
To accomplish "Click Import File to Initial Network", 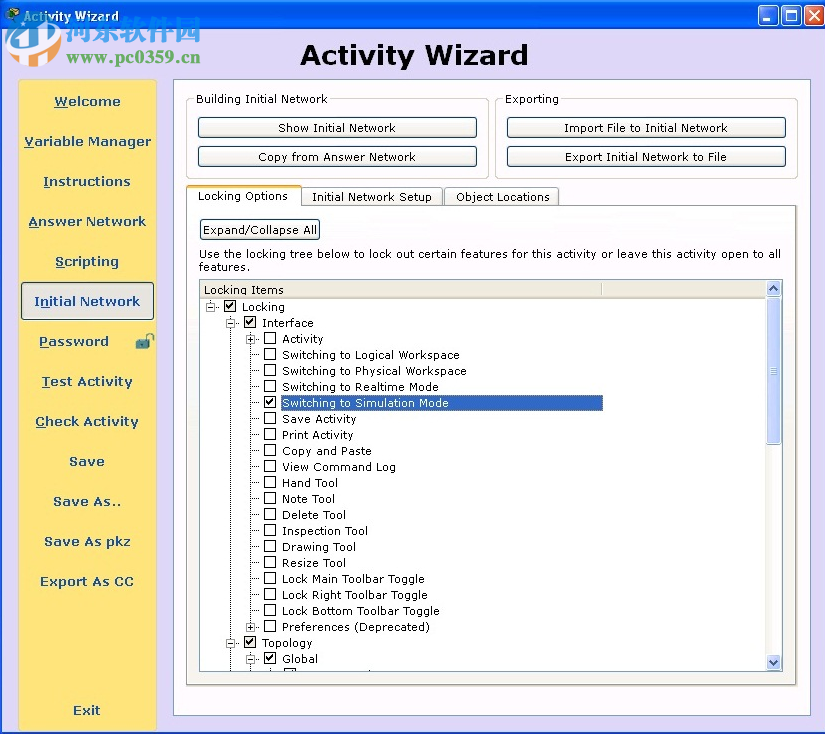I will pos(646,128).
